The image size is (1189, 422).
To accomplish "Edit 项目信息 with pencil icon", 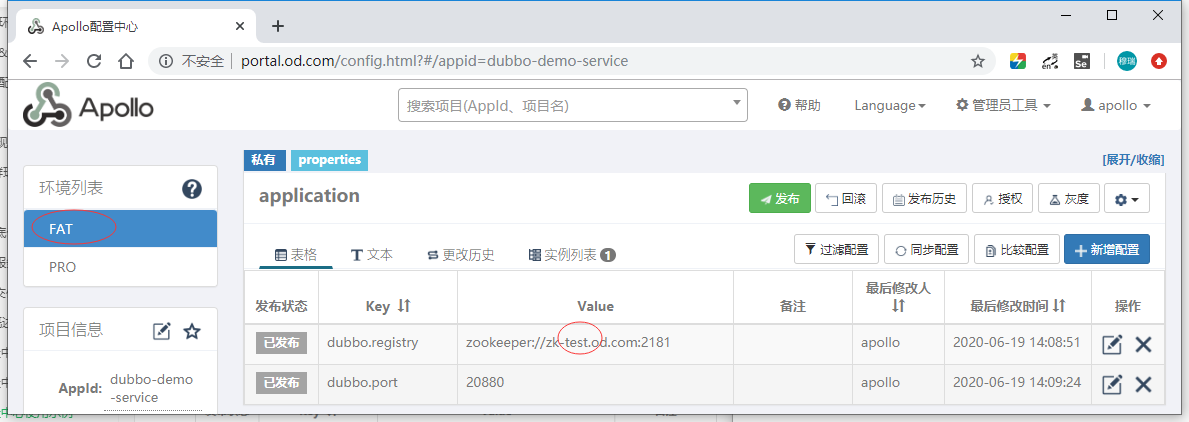I will point(162,331).
